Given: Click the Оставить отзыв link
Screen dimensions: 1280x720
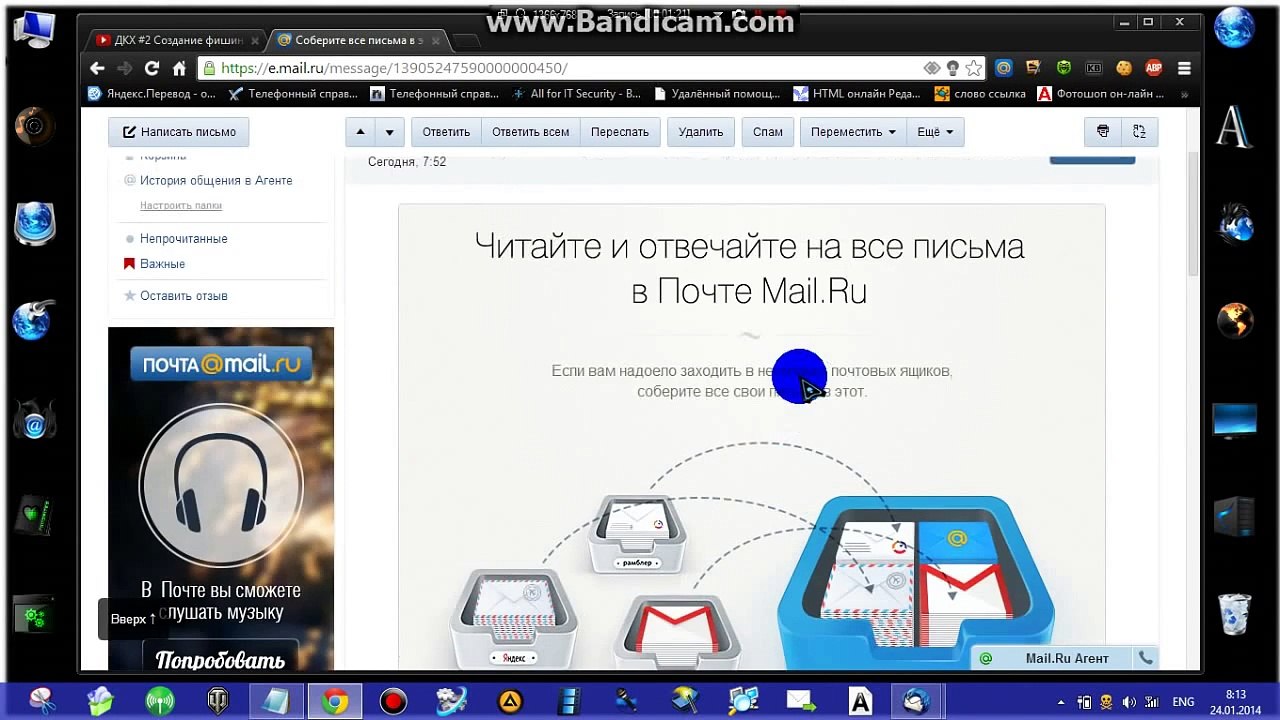Looking at the screenshot, I should click(183, 296).
